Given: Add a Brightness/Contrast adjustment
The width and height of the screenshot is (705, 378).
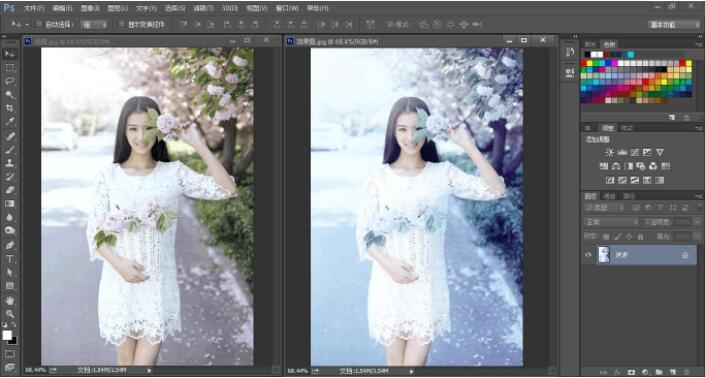Looking at the screenshot, I should (609, 152).
